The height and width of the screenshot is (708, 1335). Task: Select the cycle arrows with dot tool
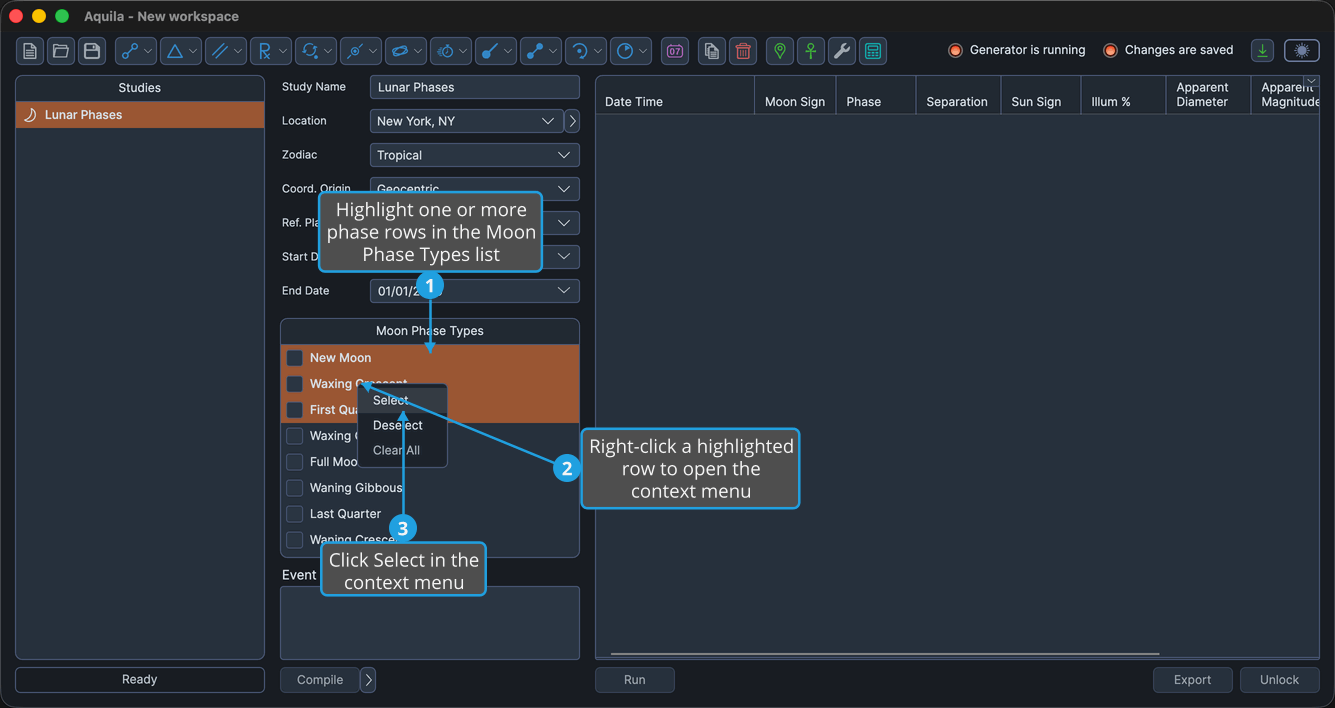pyautogui.click(x=316, y=51)
